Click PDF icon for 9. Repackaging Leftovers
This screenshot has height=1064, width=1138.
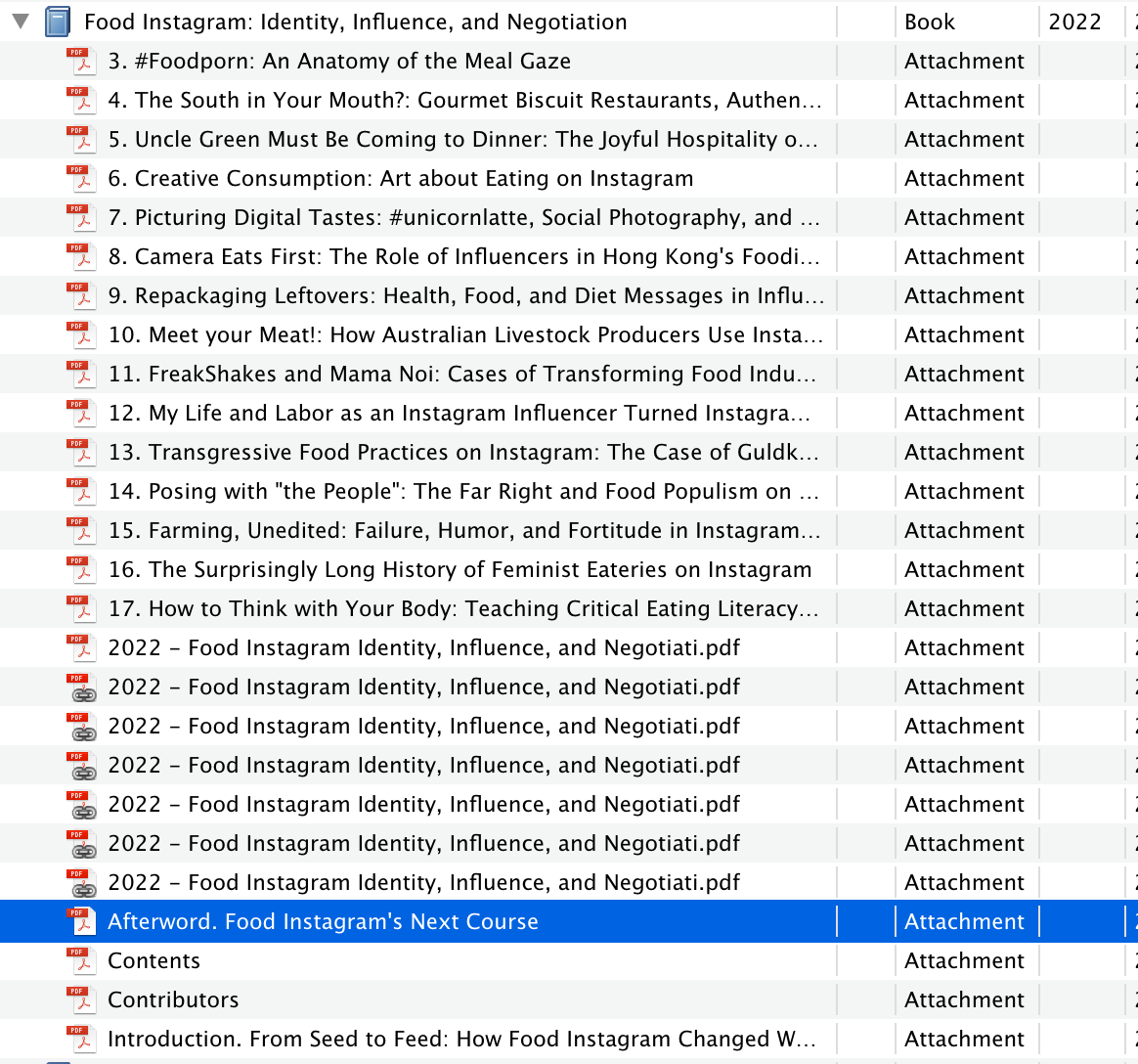pos(81,296)
